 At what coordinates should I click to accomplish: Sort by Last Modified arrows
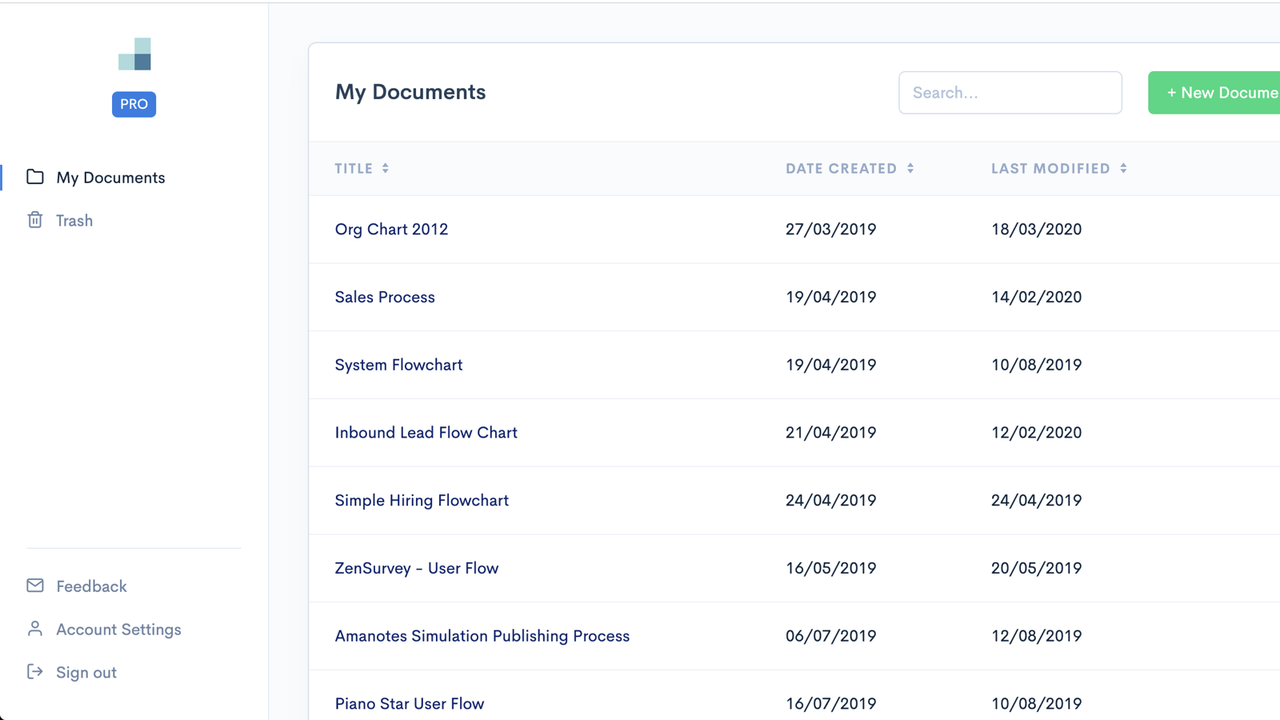coord(1123,168)
